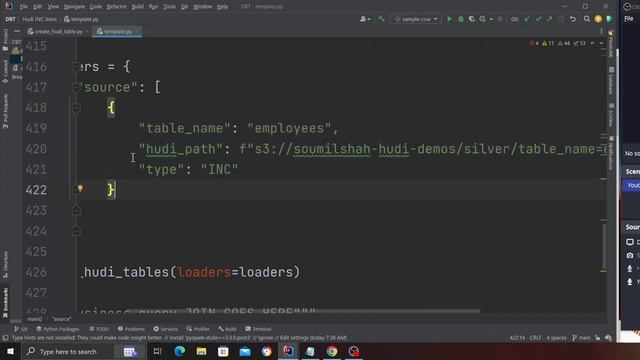
Task: Click the CRLF line separator status entry
Action: [536, 338]
